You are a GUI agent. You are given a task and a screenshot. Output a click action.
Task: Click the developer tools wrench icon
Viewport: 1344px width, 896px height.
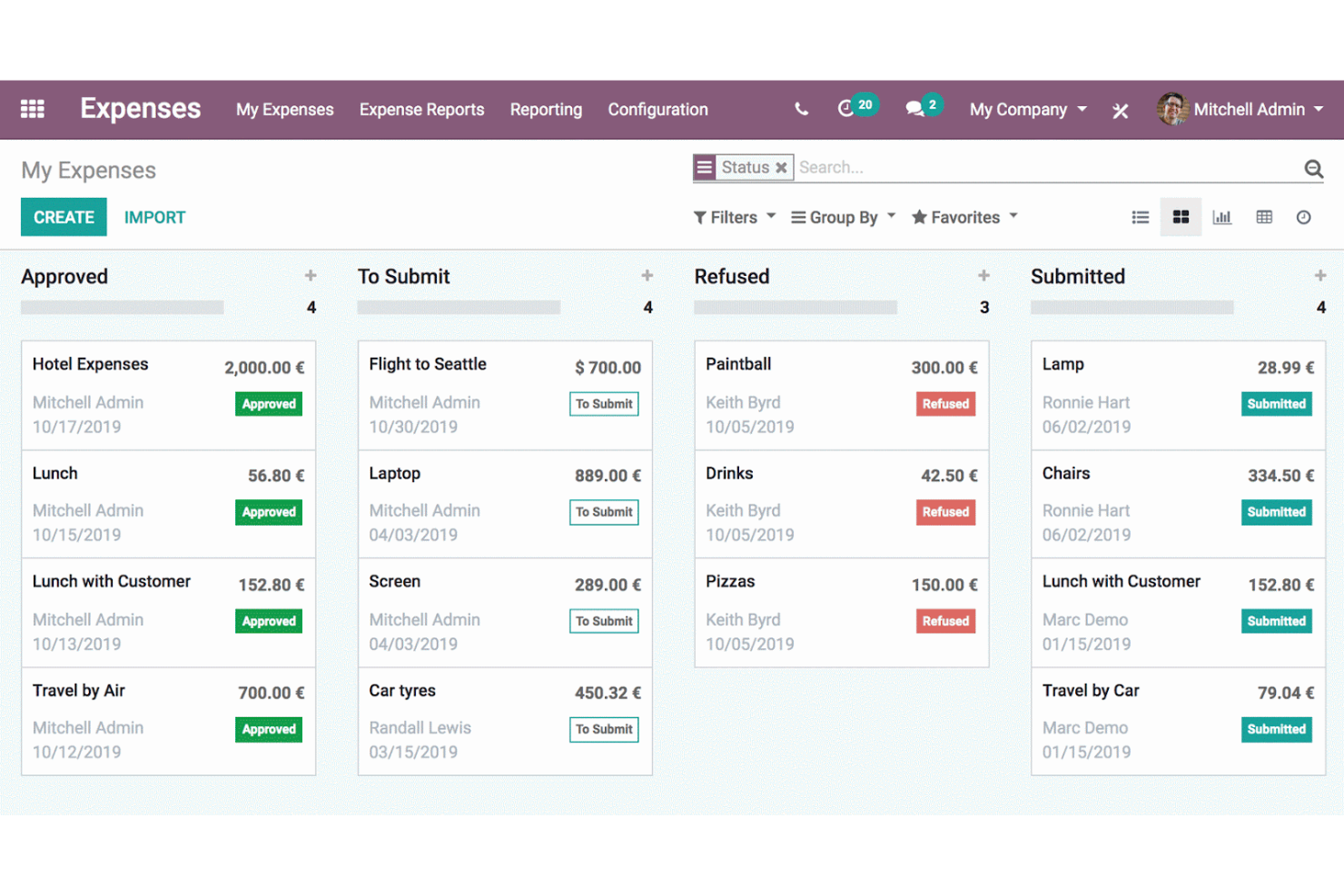[x=1121, y=110]
